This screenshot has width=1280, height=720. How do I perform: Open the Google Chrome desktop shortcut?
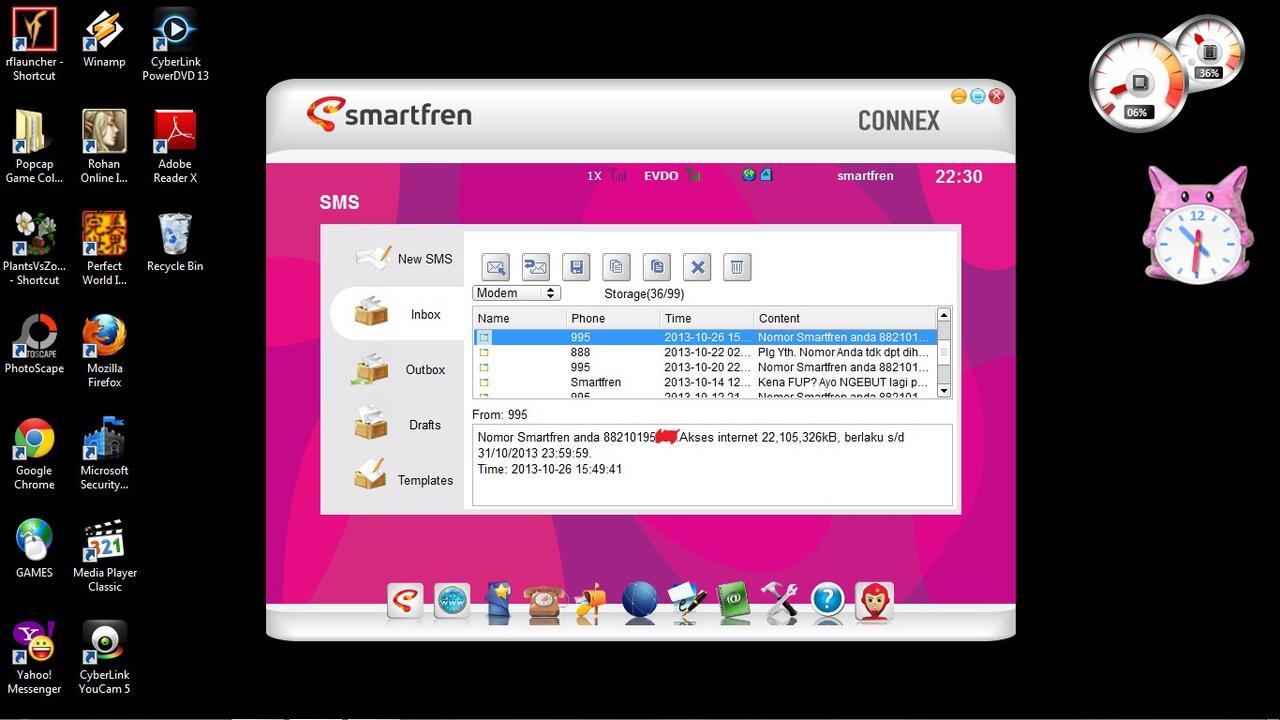pyautogui.click(x=34, y=454)
